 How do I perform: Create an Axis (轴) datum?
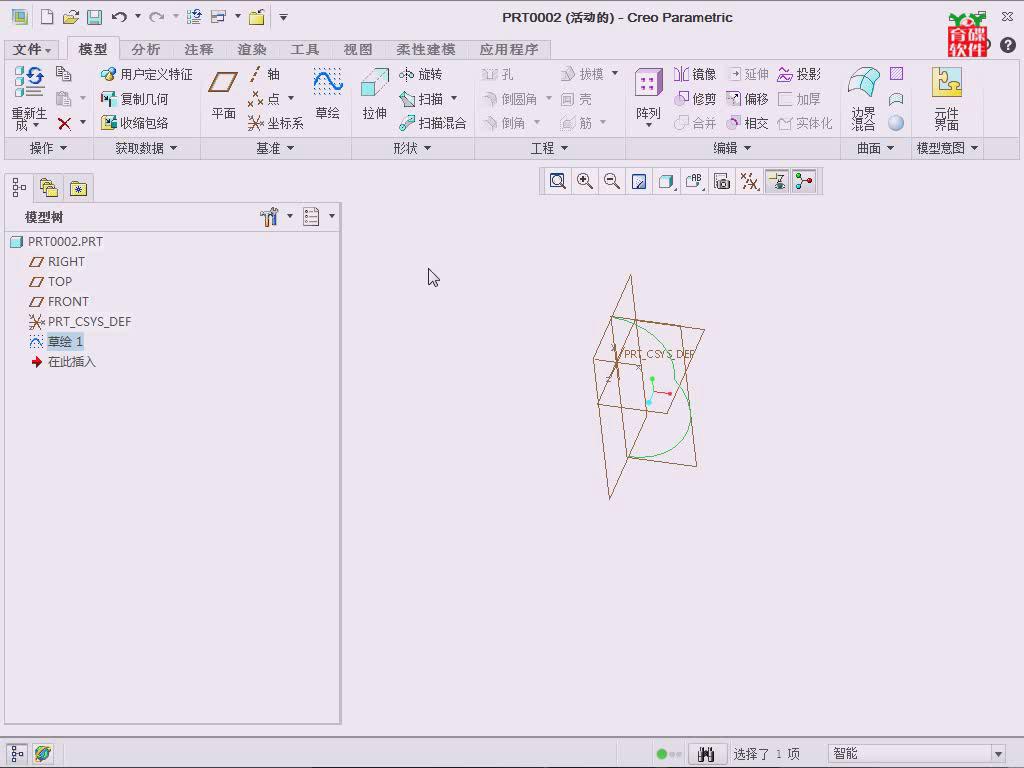click(264, 74)
